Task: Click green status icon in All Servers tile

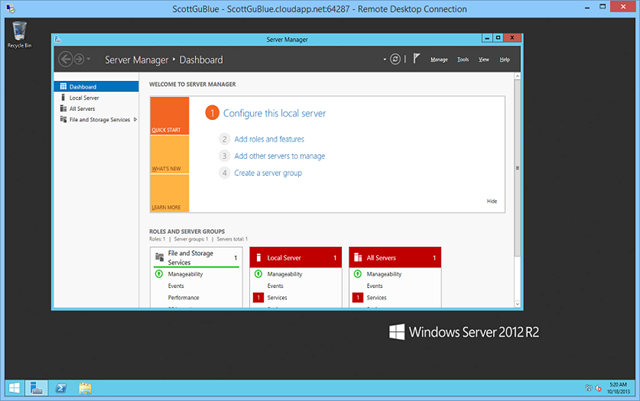Action: tap(358, 274)
